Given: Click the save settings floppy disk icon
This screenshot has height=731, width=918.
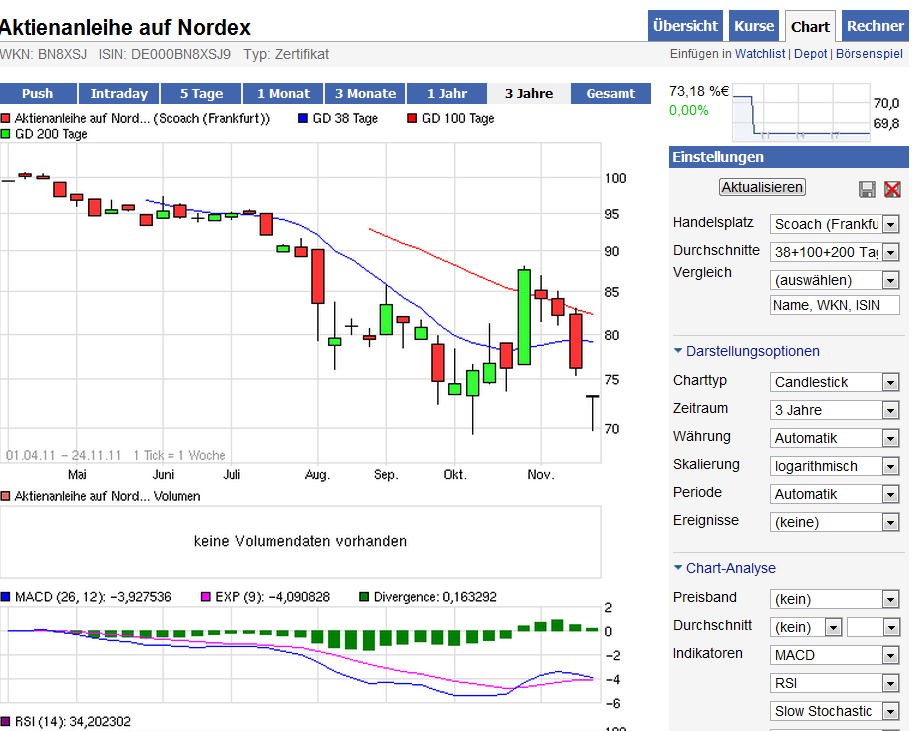Looking at the screenshot, I should click(x=866, y=189).
